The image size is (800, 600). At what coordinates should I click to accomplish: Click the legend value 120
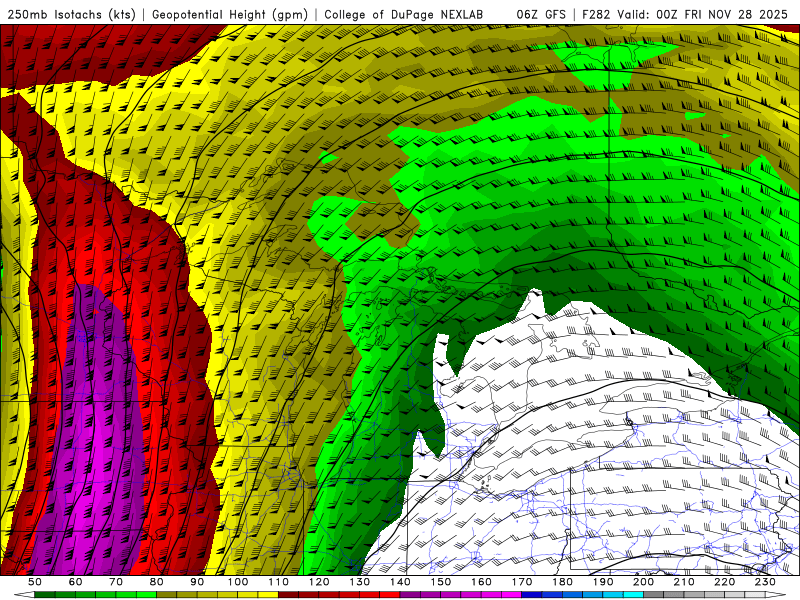pos(319,582)
